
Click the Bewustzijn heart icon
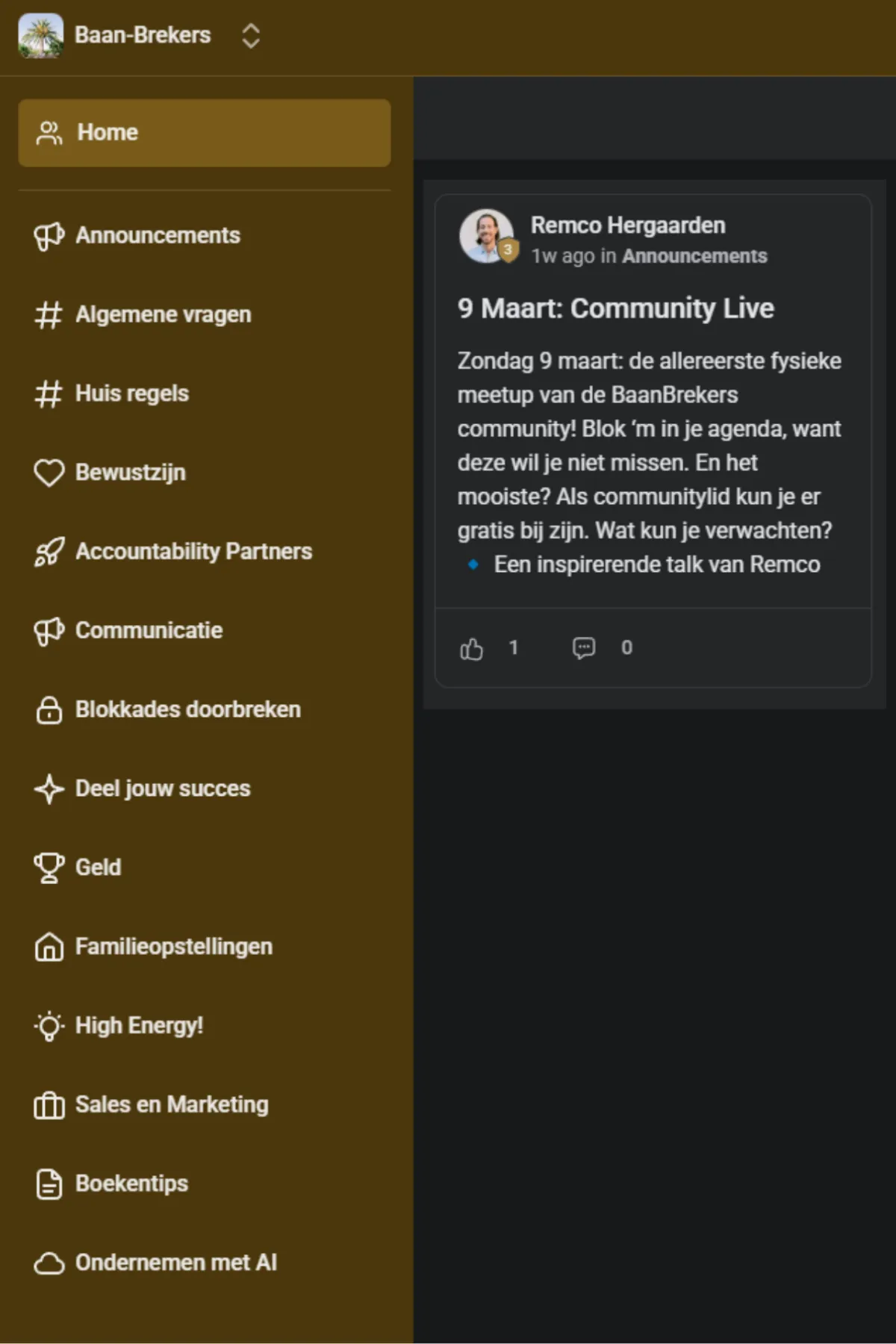49,473
